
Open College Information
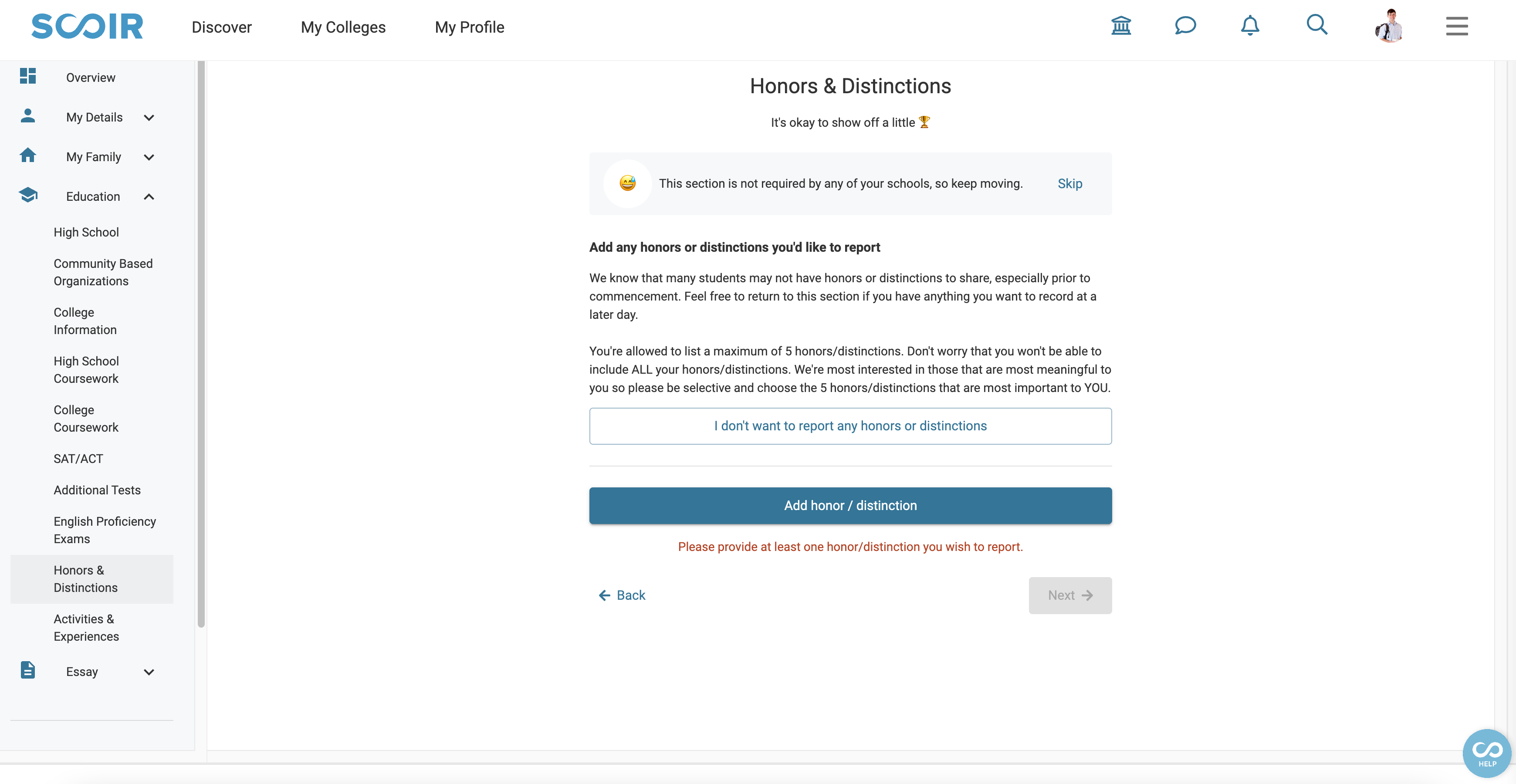(x=85, y=321)
